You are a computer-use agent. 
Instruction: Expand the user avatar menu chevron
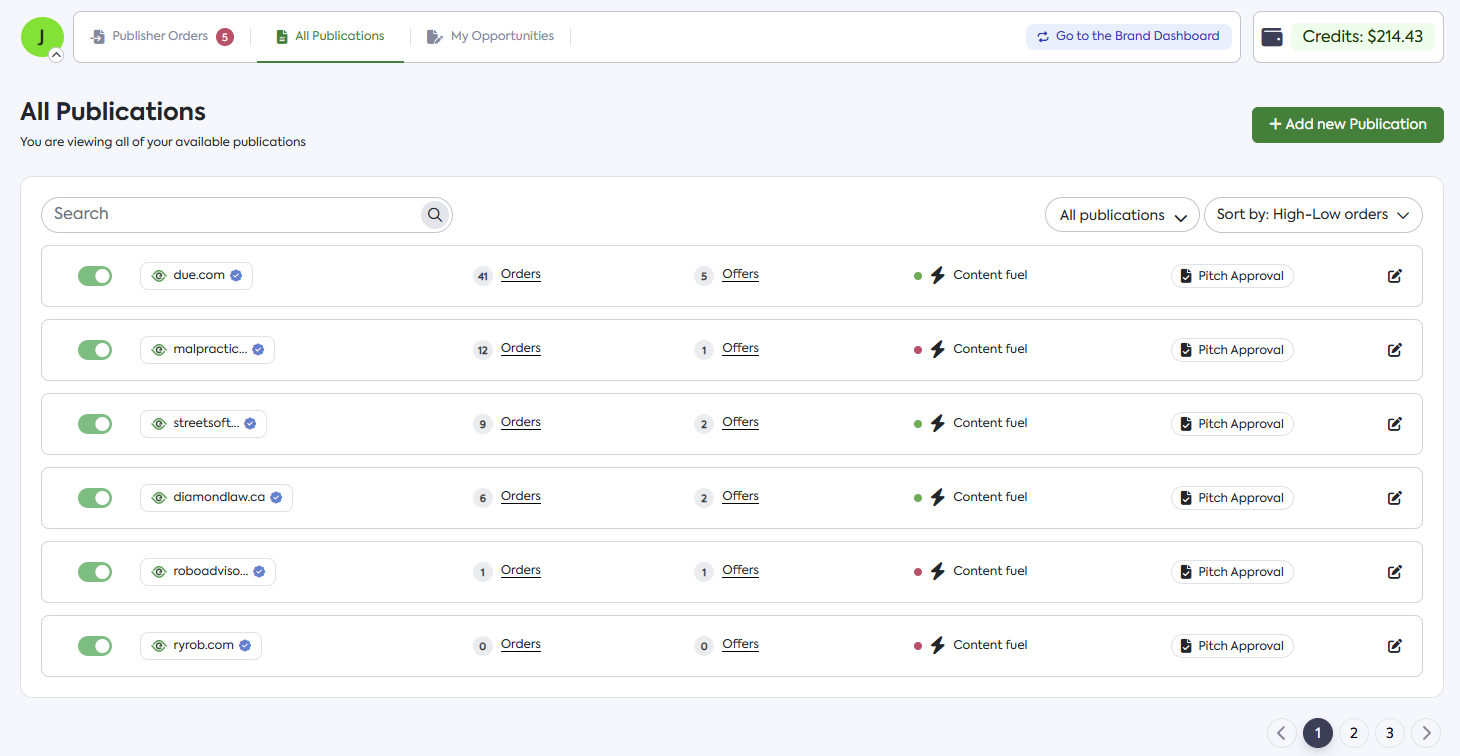(x=56, y=56)
